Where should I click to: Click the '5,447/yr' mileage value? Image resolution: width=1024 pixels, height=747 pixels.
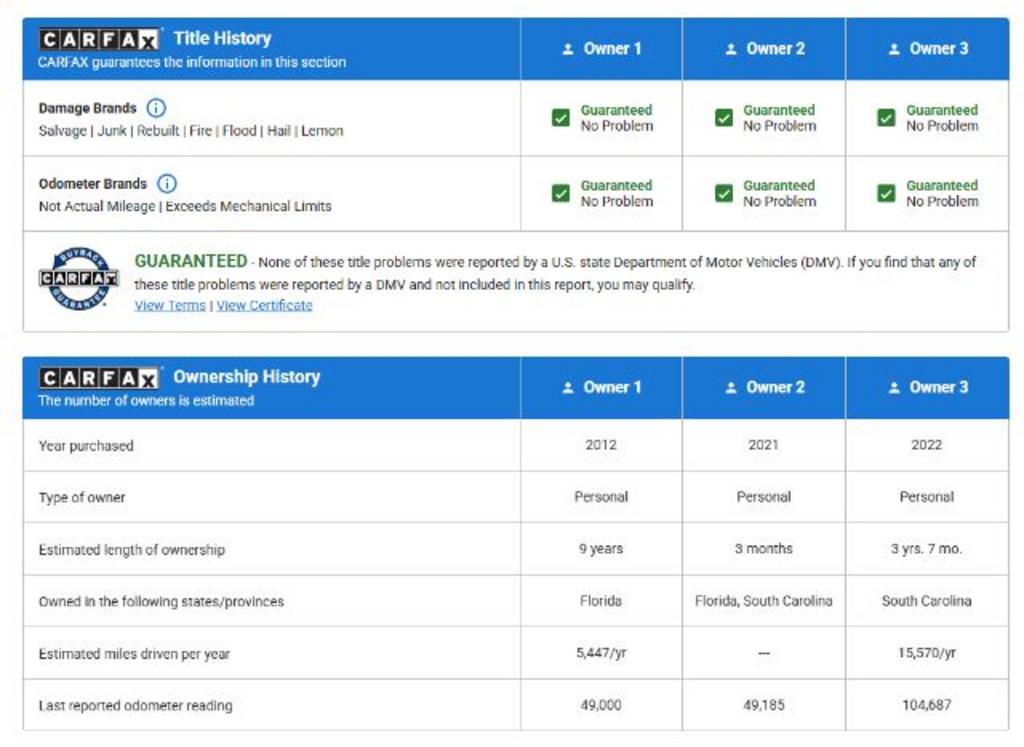[x=601, y=652]
